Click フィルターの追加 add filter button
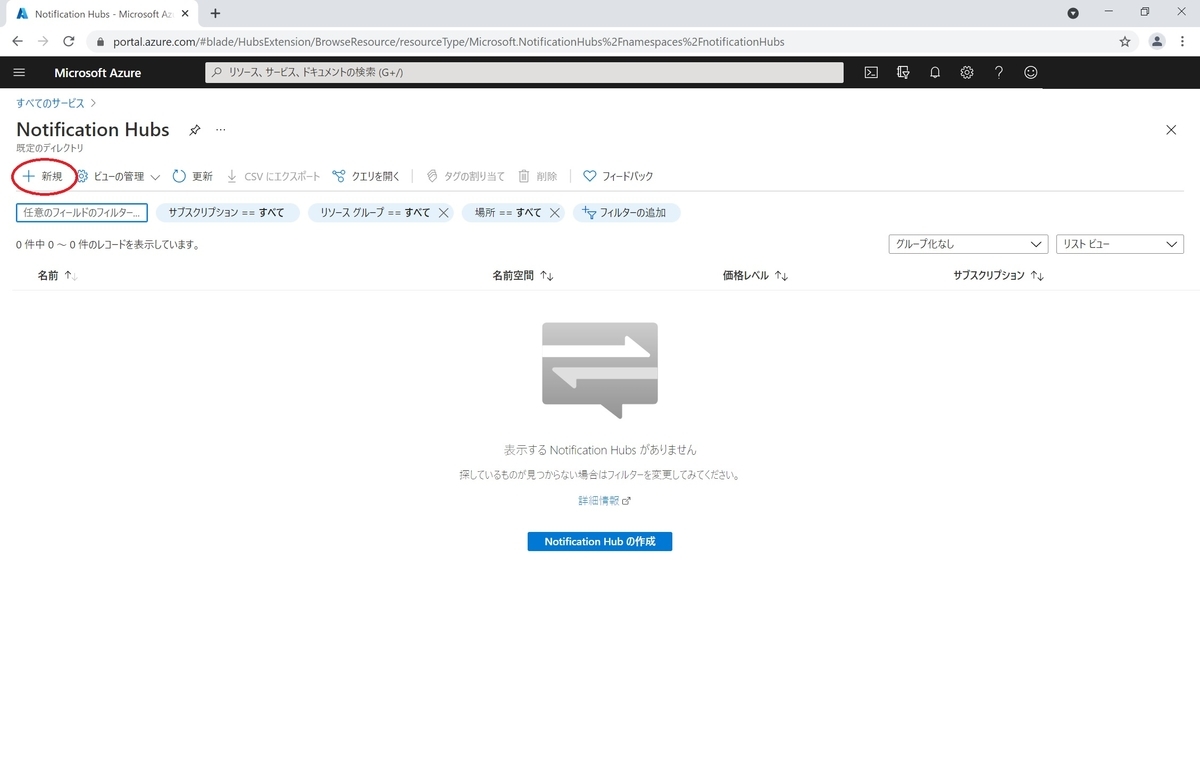The image size is (1200, 766). (626, 213)
